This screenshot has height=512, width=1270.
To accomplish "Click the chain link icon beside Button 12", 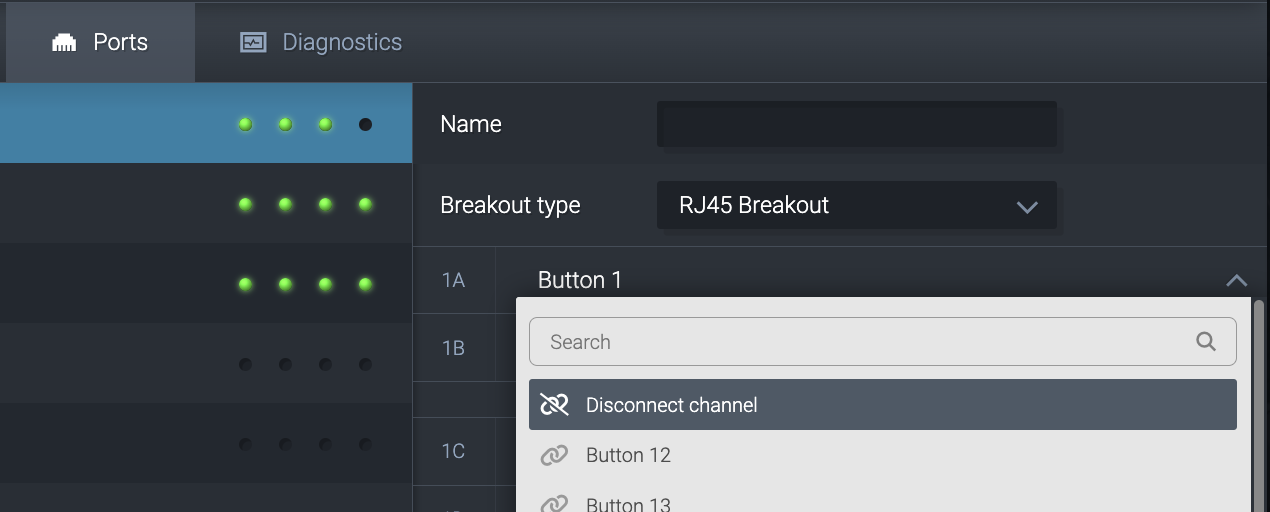I will 554,456.
